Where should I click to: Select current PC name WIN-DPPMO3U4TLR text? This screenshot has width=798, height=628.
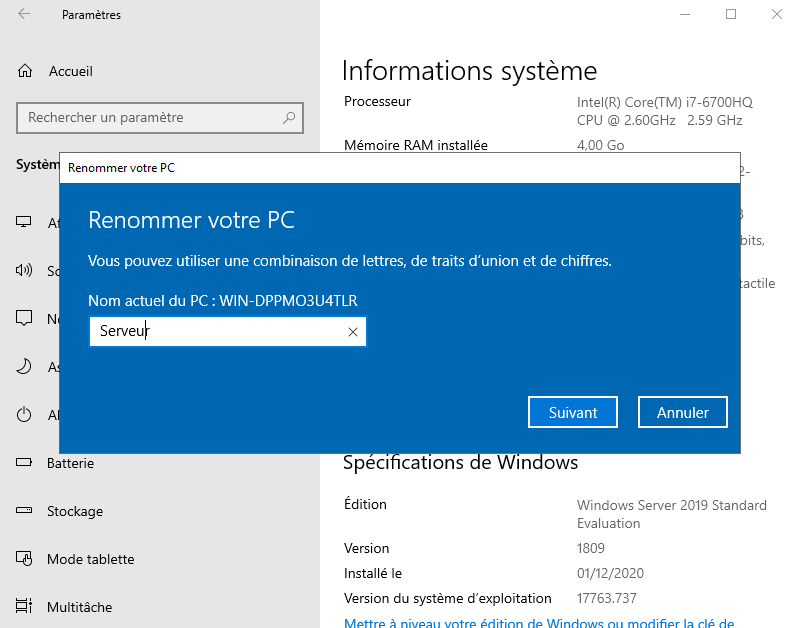(x=289, y=301)
